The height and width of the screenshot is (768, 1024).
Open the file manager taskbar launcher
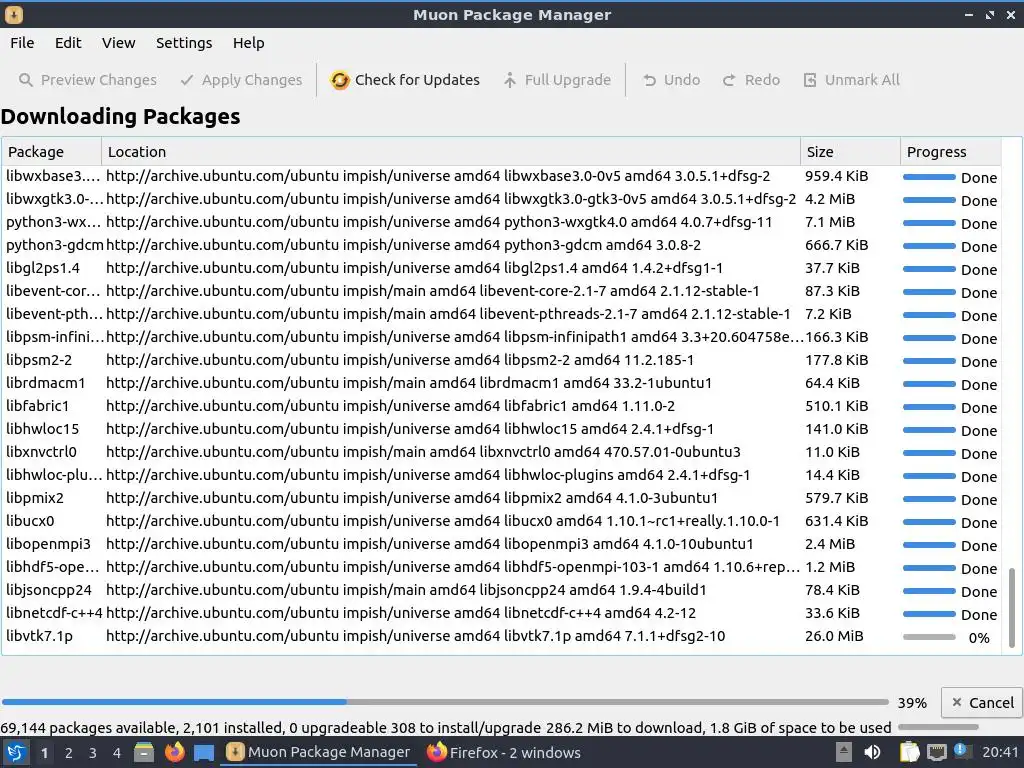[x=144, y=752]
